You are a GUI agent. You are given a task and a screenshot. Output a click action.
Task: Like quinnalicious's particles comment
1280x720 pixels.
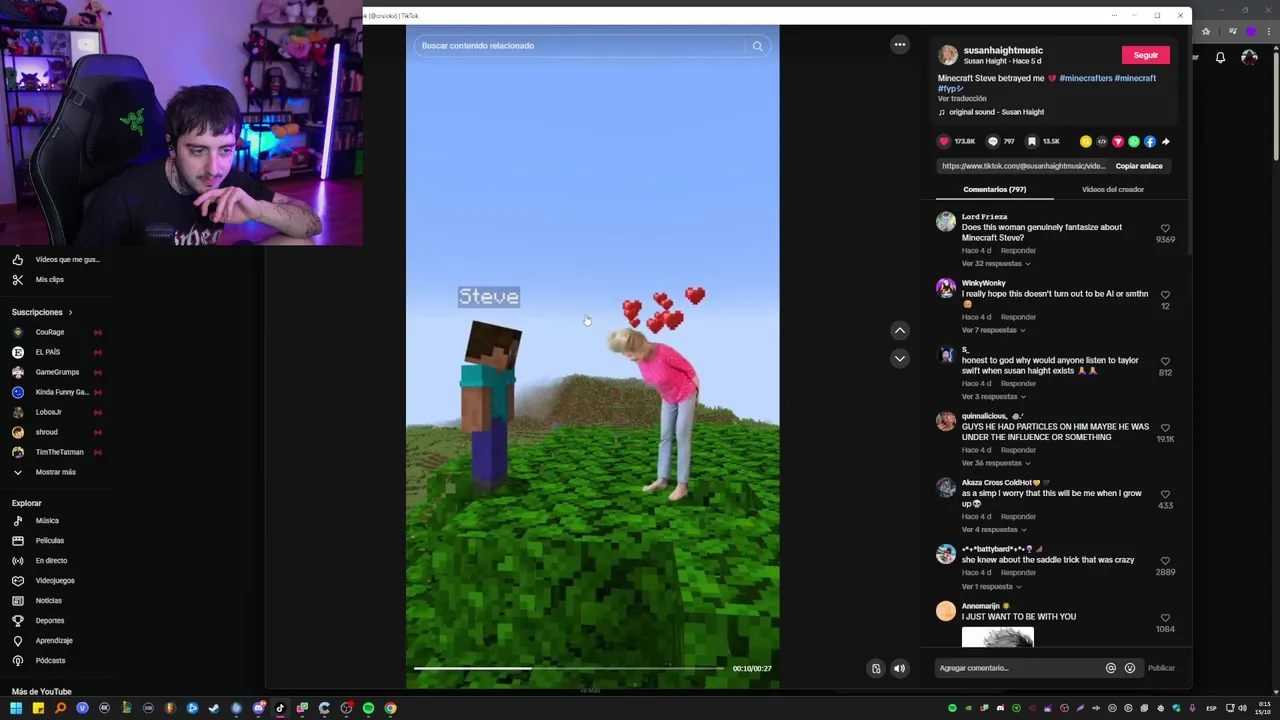1165,428
